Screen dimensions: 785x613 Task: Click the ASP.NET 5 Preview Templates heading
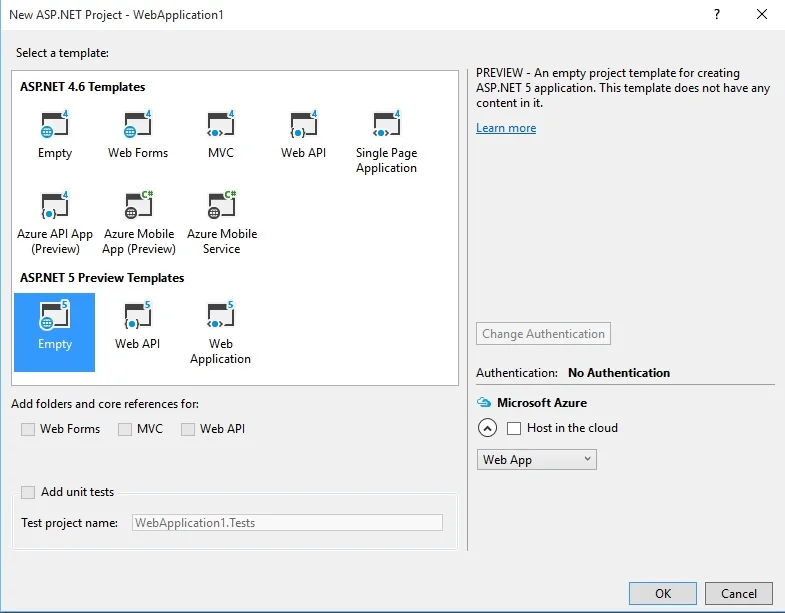click(x=102, y=278)
